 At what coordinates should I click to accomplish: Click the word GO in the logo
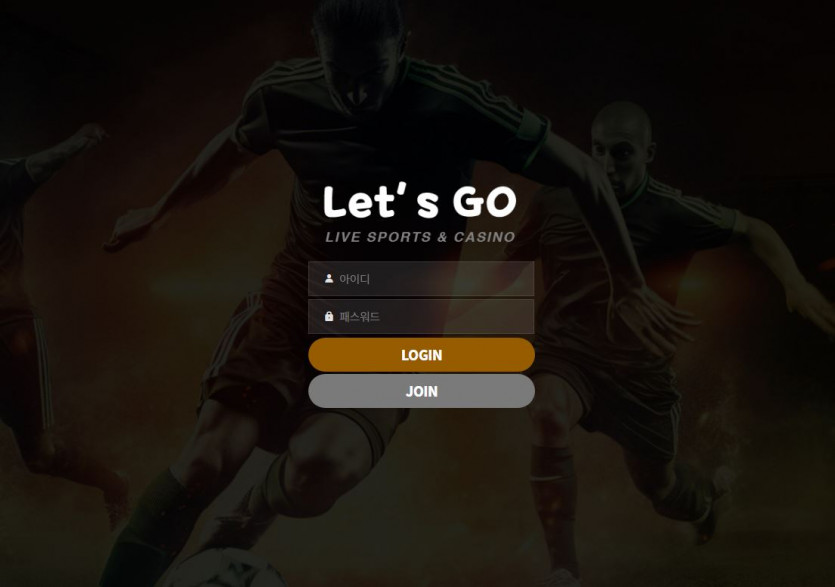[485, 202]
